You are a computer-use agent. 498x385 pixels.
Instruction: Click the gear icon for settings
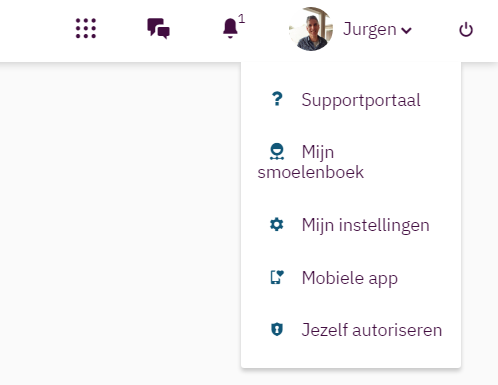click(277, 224)
